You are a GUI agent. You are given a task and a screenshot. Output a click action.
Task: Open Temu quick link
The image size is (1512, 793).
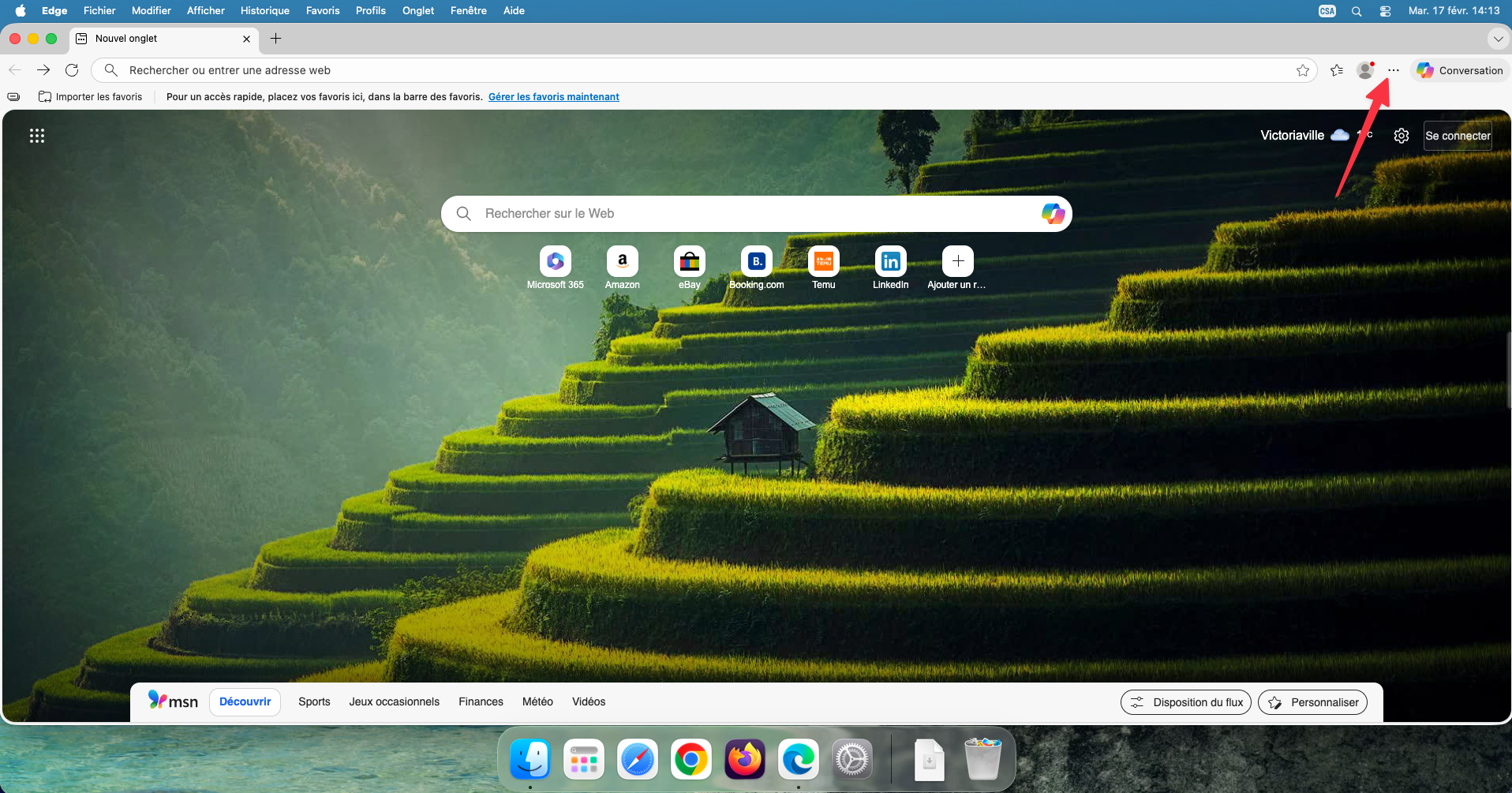pos(824,268)
